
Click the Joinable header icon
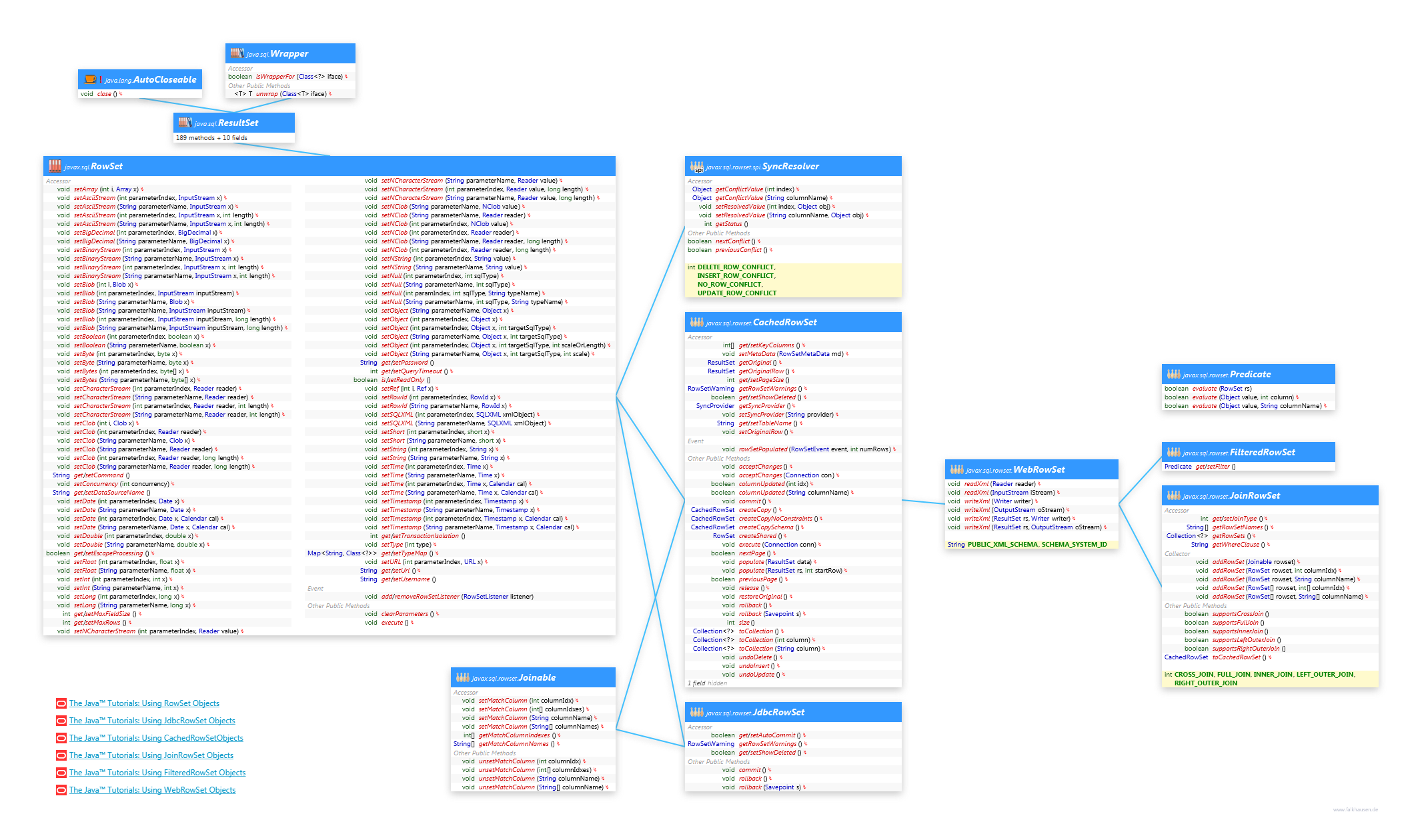click(x=462, y=677)
